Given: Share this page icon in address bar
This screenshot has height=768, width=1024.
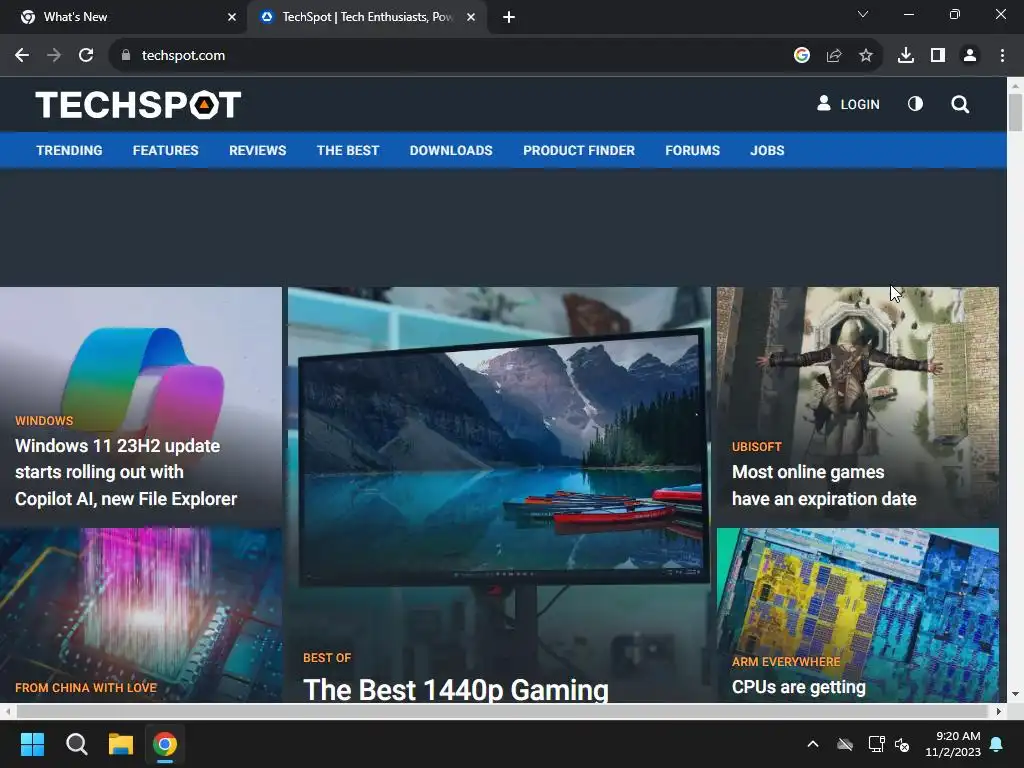Looking at the screenshot, I should point(833,56).
